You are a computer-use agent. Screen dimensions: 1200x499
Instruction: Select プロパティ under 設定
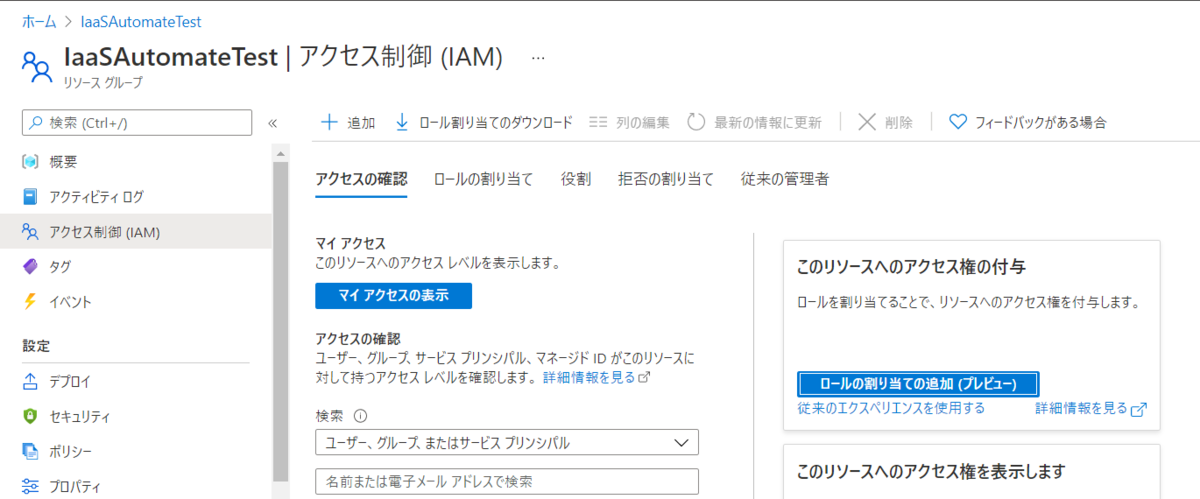click(136, 487)
